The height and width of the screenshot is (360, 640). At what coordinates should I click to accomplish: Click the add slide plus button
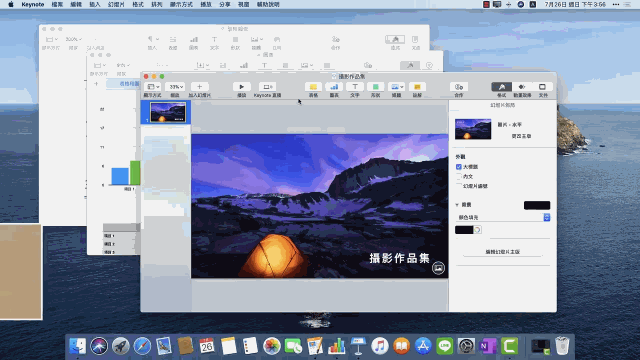coord(199,87)
